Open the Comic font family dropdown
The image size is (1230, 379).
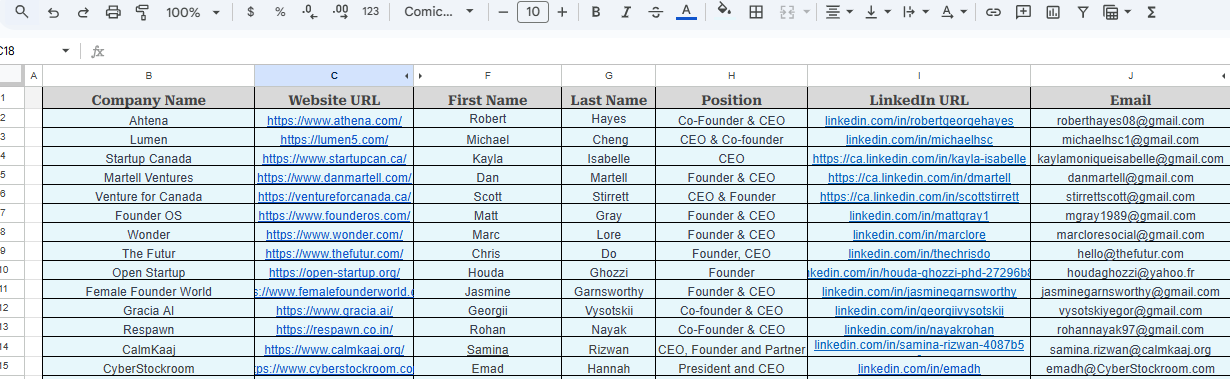pyautogui.click(x=440, y=12)
